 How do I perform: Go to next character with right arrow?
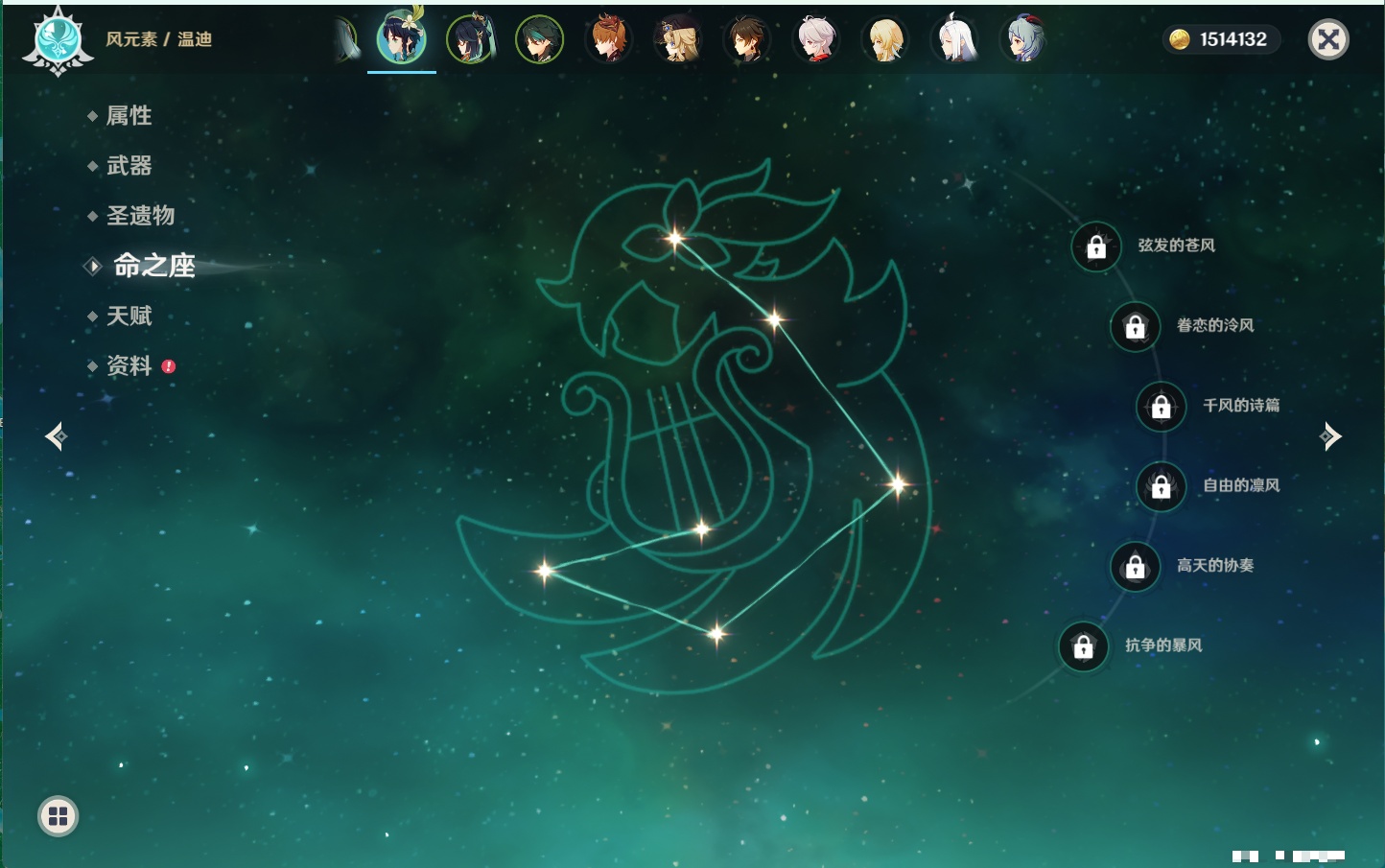click(x=1330, y=436)
